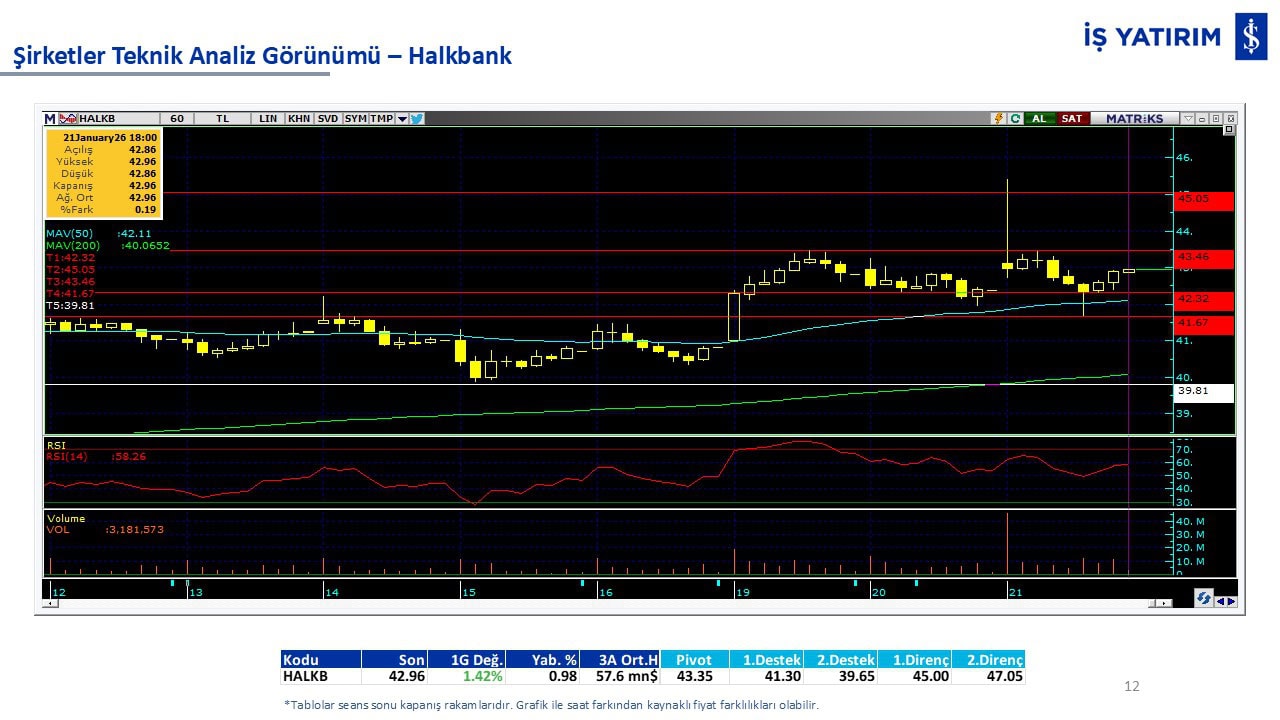Click the Twitter bird icon
This screenshot has width=1280, height=720.
coord(417,118)
